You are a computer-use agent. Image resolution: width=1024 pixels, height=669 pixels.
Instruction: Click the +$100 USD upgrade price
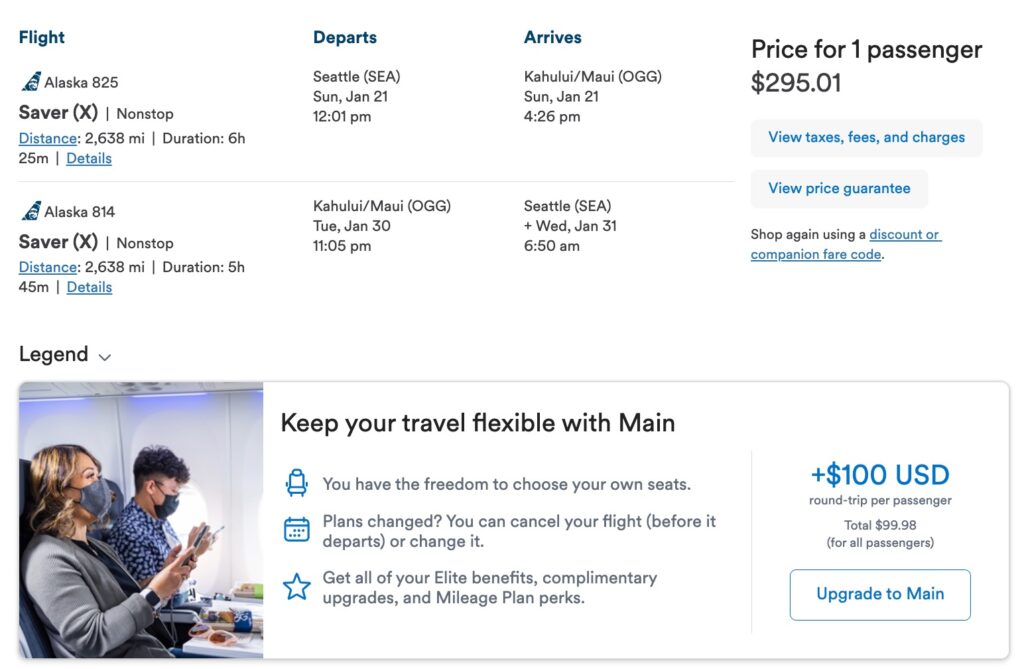click(879, 474)
